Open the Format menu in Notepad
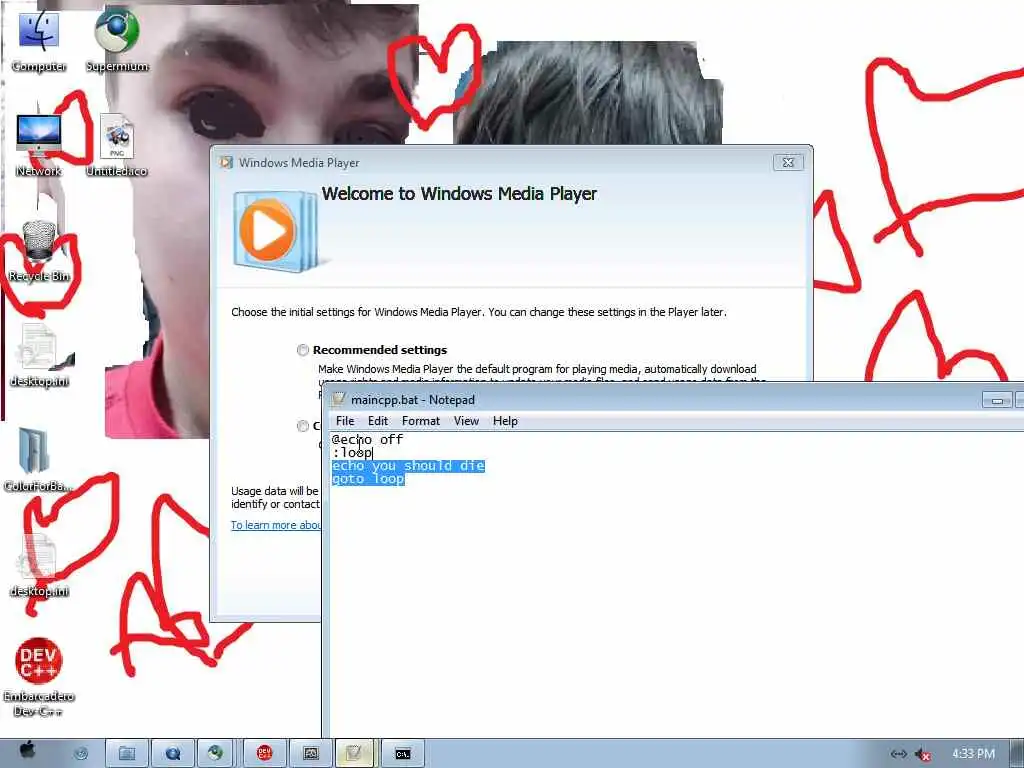1024x768 pixels. (x=421, y=421)
